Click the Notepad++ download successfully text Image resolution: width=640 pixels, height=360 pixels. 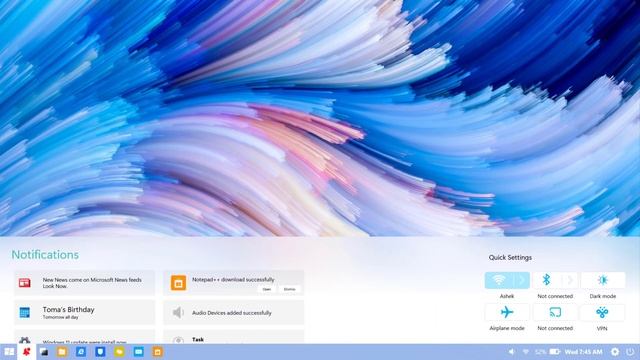pos(233,280)
